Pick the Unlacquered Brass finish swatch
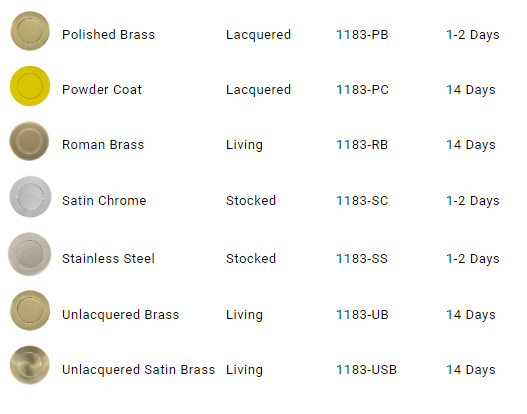Screen dimensions: 527x414 coord(30,310)
